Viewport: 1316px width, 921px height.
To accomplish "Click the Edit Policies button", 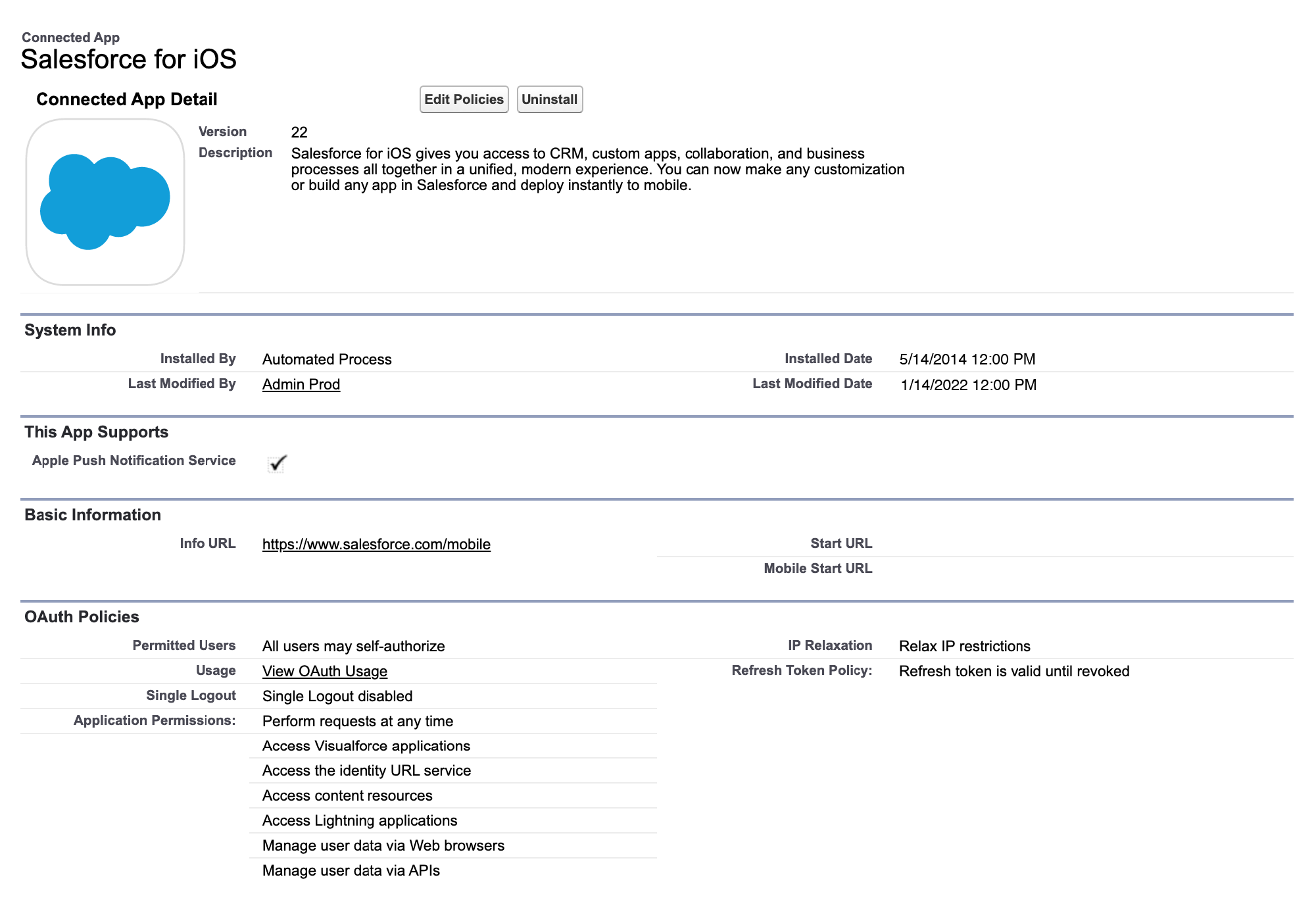I will 464,99.
